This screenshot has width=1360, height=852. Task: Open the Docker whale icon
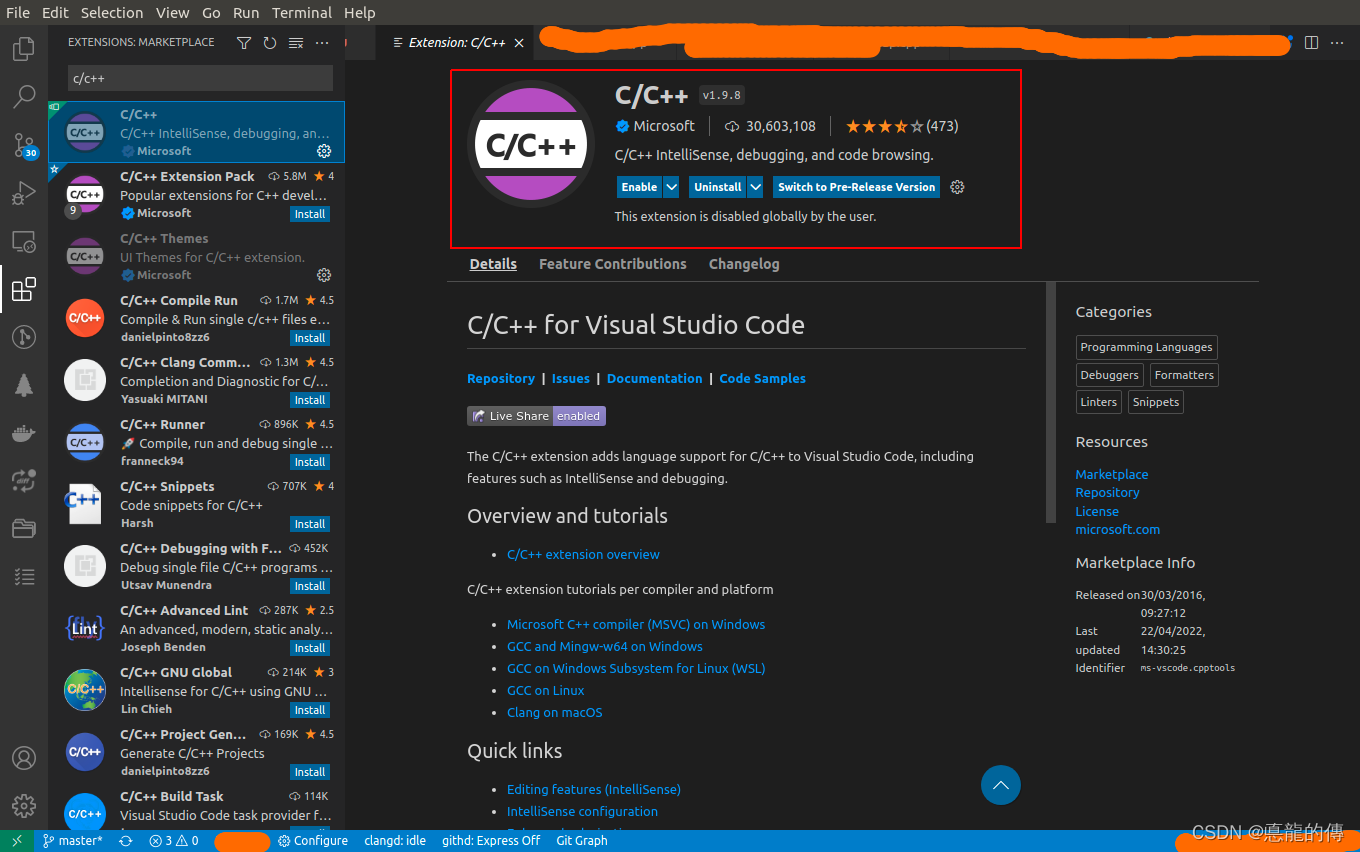(x=24, y=433)
